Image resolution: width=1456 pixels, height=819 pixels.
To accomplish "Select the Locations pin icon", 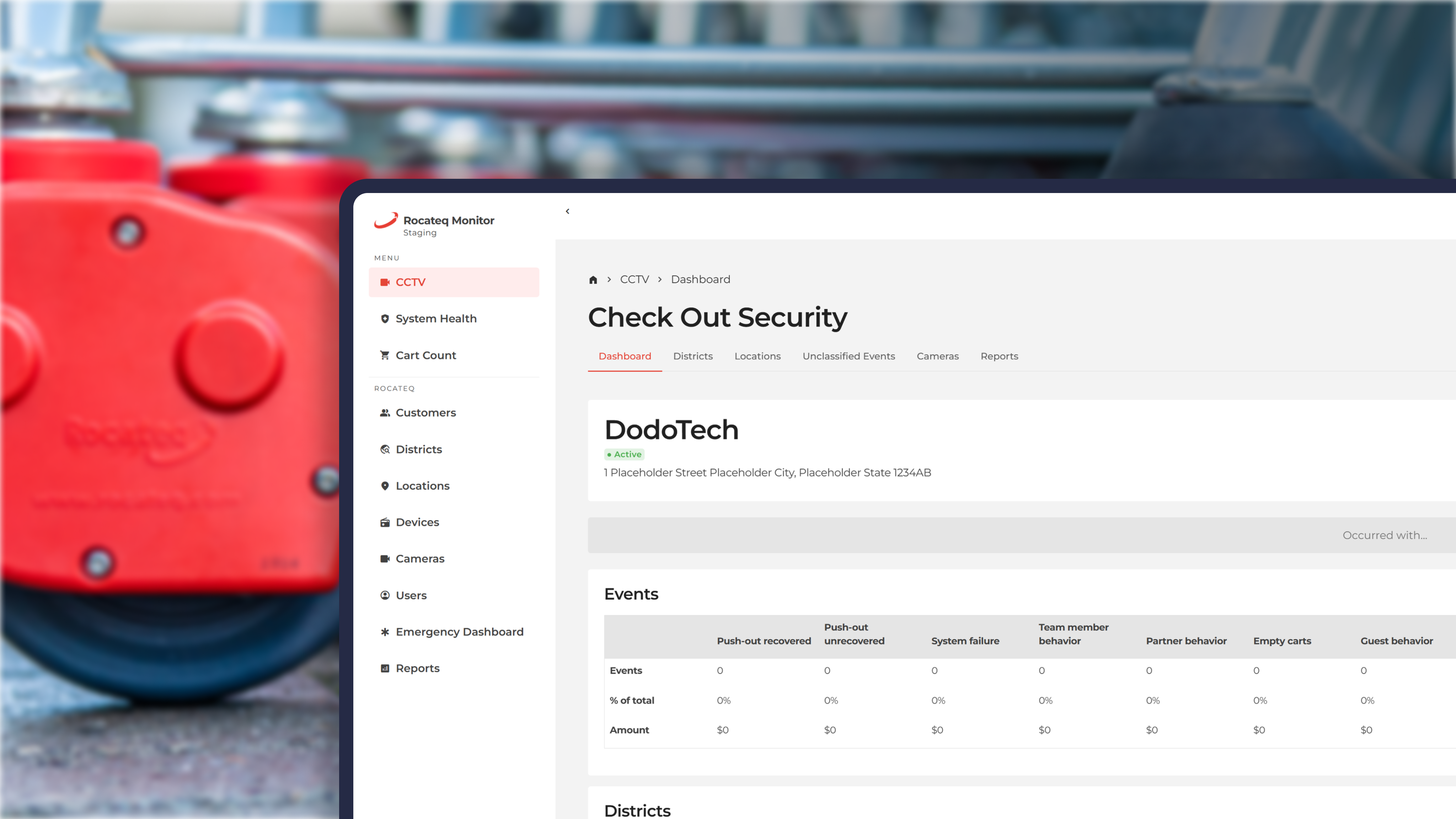I will (x=385, y=486).
